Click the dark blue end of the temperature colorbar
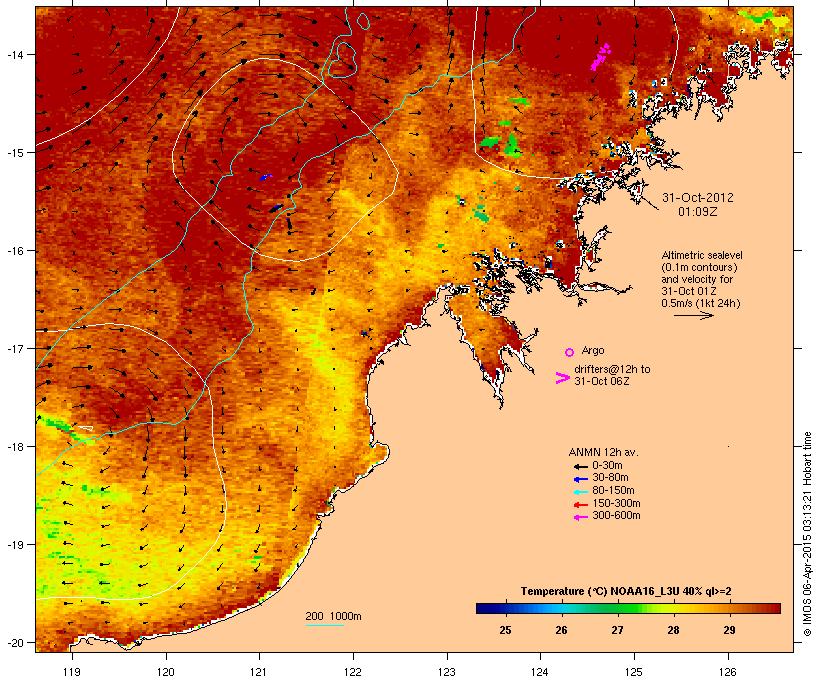Screen dimensions: 820x680 [482, 608]
